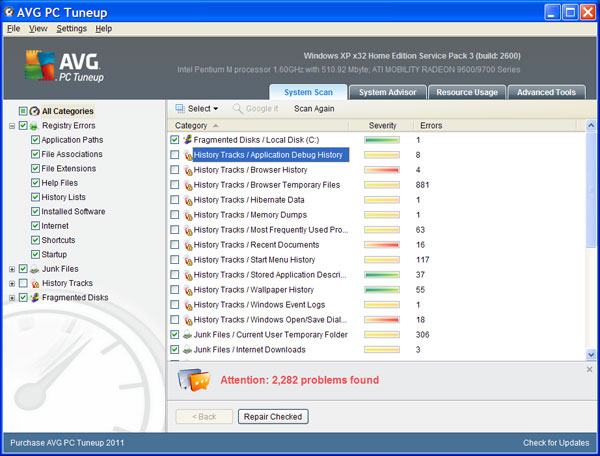Screen dimensions: 600x456
Task: Open the File menu
Action: pos(13,29)
